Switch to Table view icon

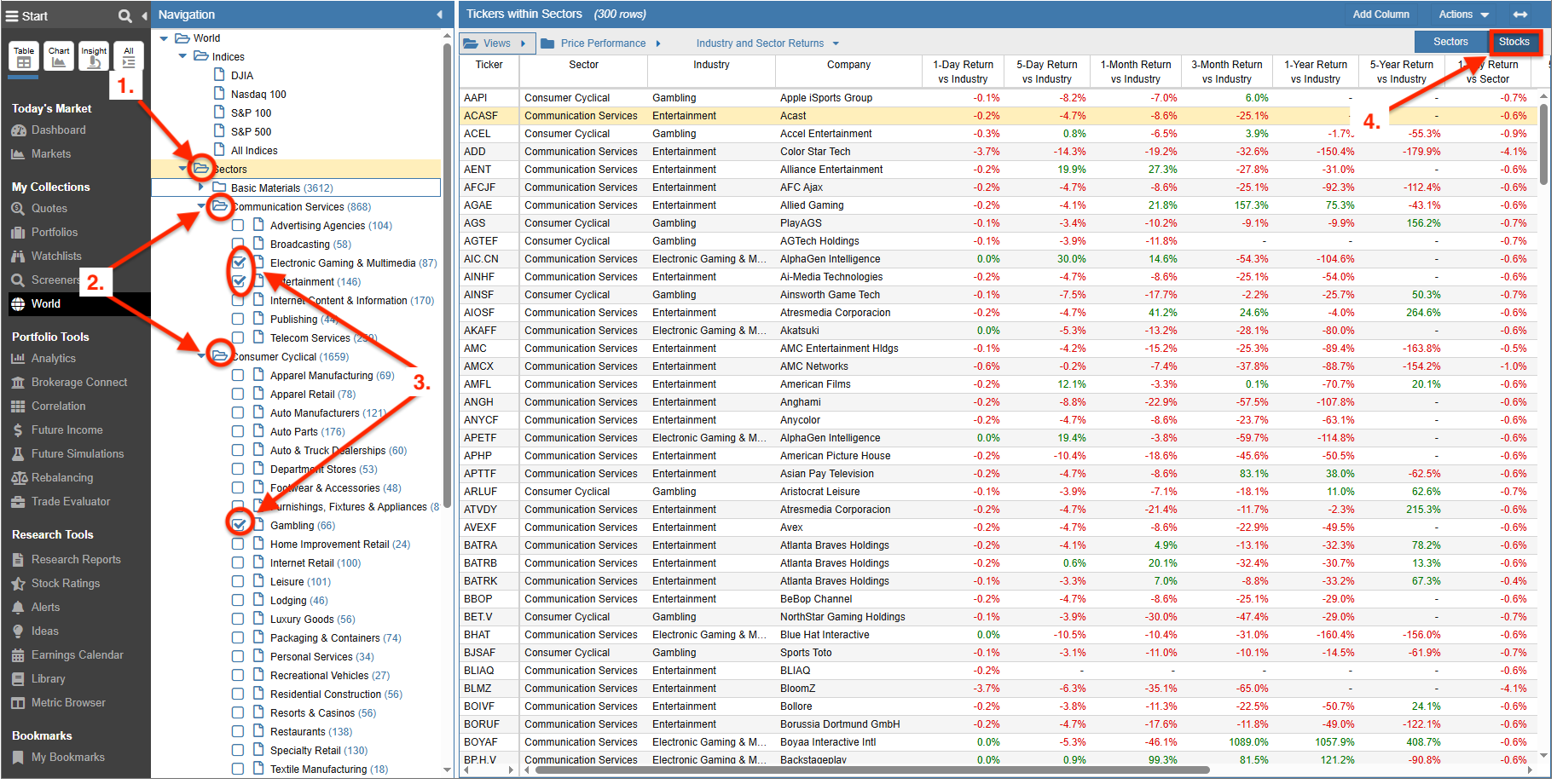tap(24, 56)
